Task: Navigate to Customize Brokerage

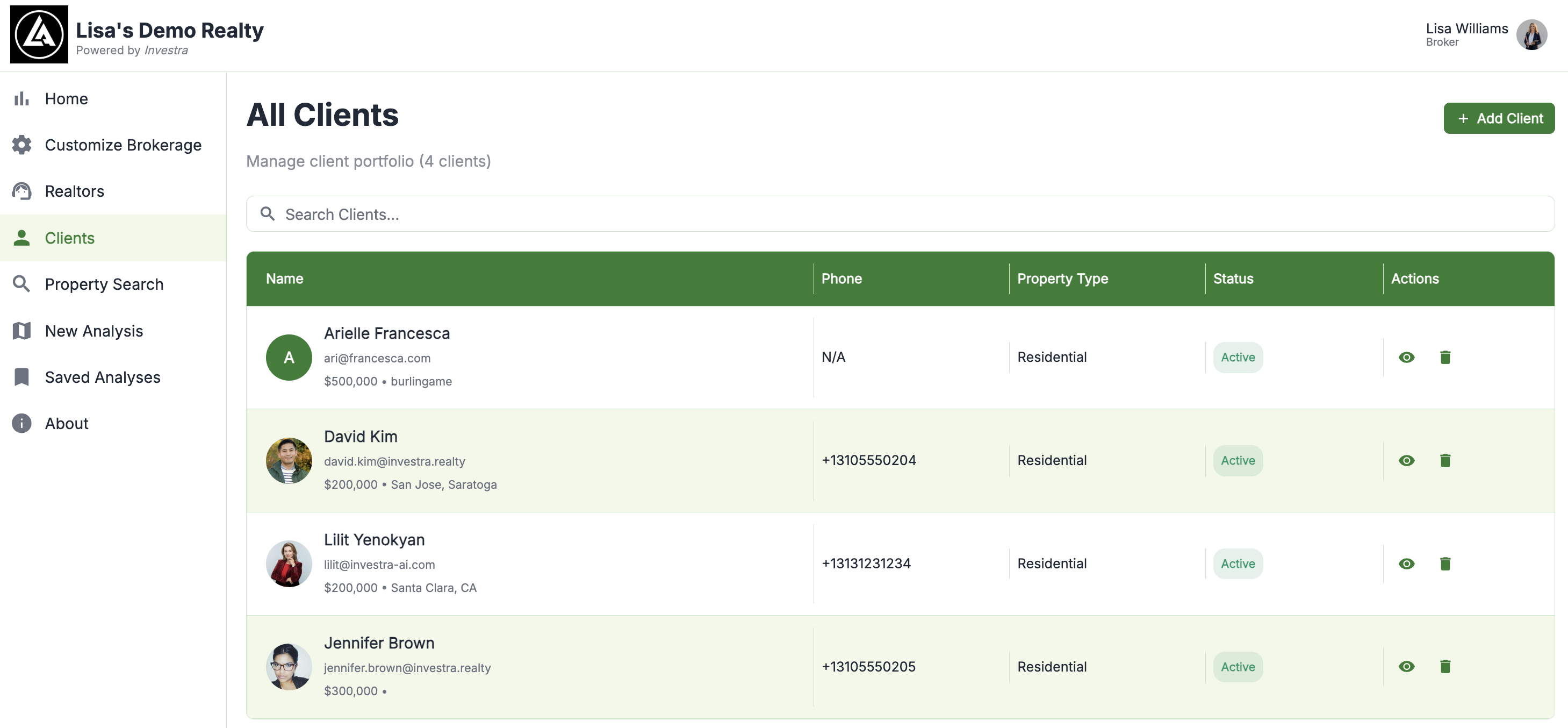Action: click(x=123, y=145)
